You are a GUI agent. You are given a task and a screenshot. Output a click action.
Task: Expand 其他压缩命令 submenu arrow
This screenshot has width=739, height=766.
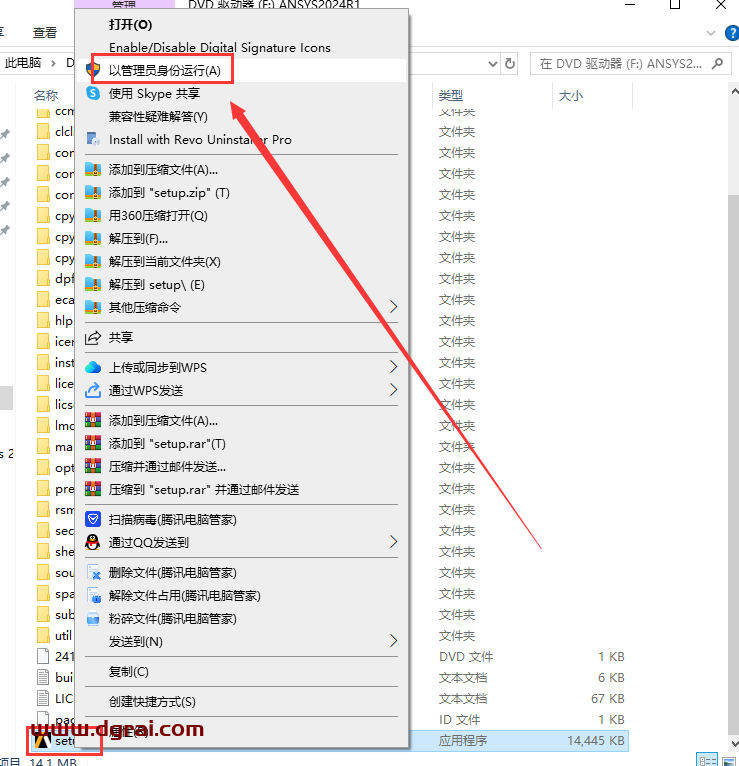pyautogui.click(x=393, y=307)
